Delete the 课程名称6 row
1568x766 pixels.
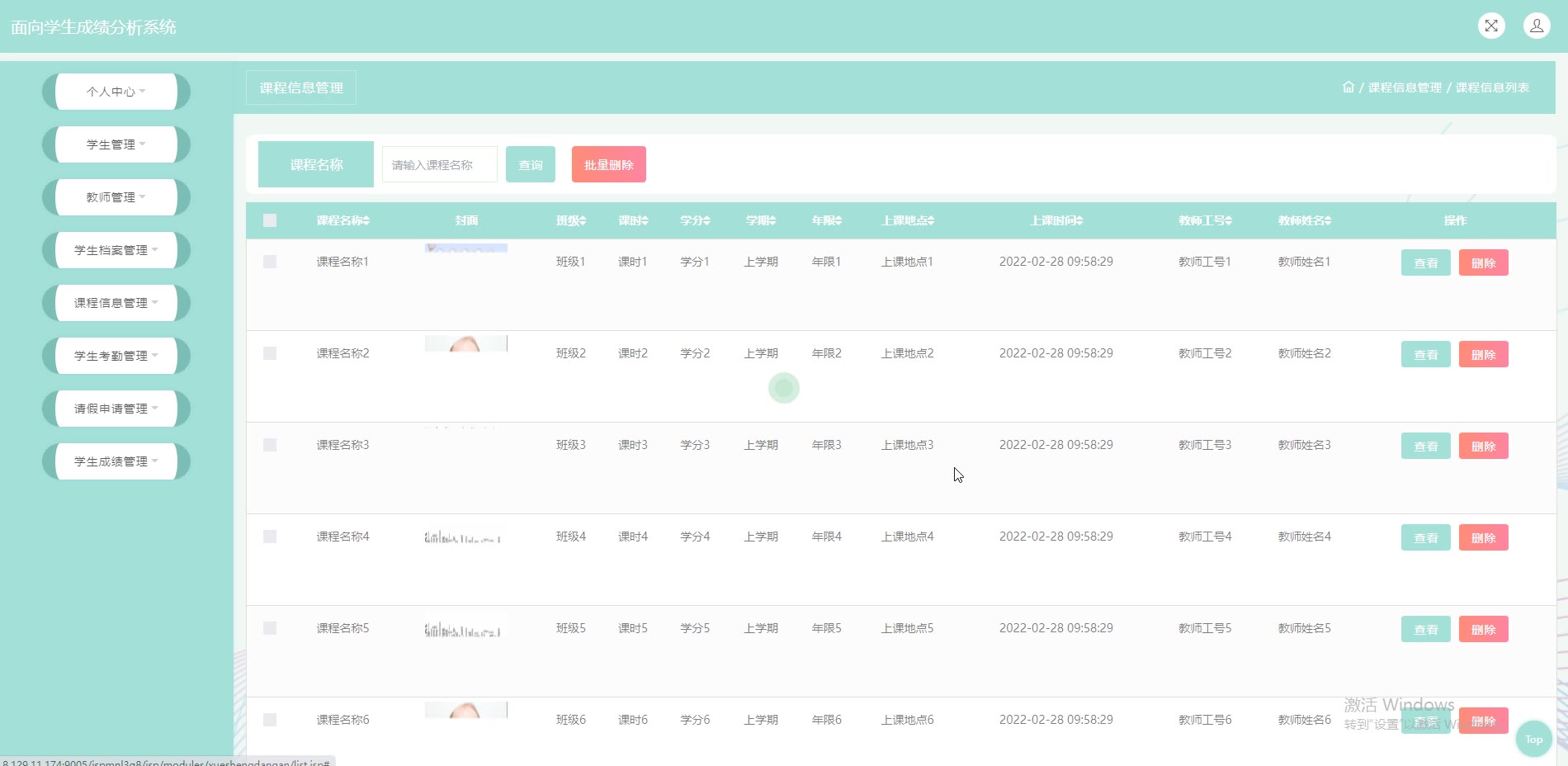1484,721
